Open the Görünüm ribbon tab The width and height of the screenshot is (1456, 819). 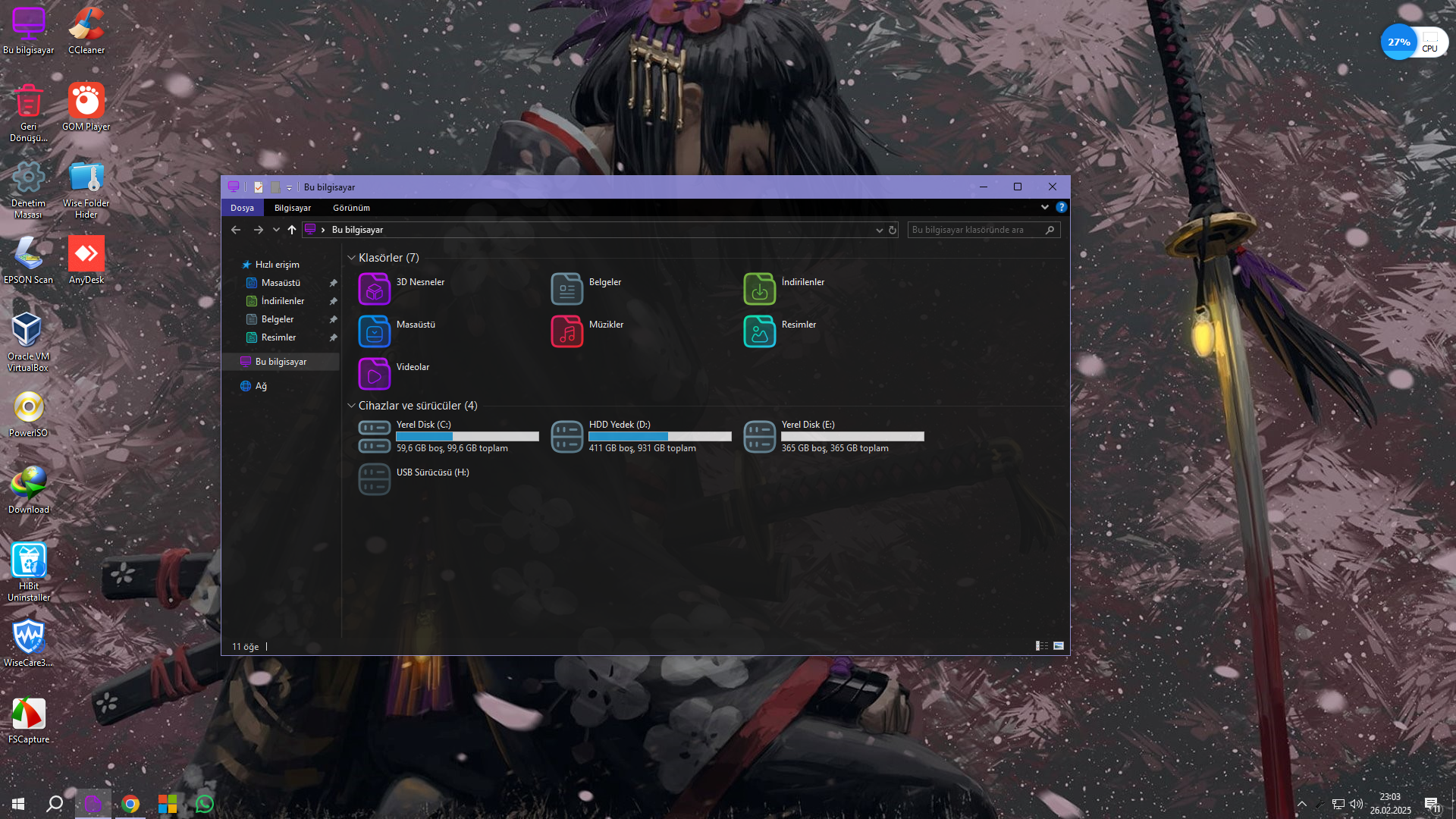(x=351, y=208)
